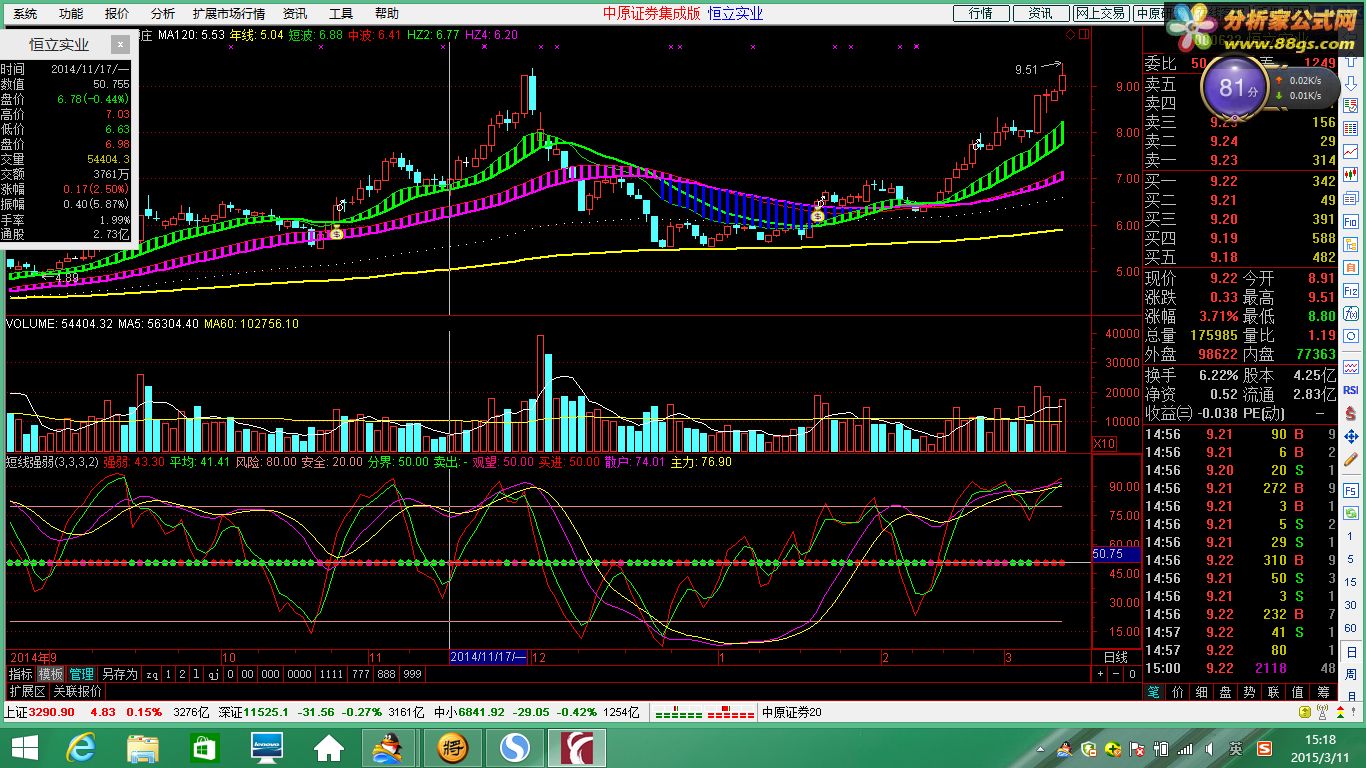Switch to the 值 tab
1366x768 pixels.
pos(1297,692)
